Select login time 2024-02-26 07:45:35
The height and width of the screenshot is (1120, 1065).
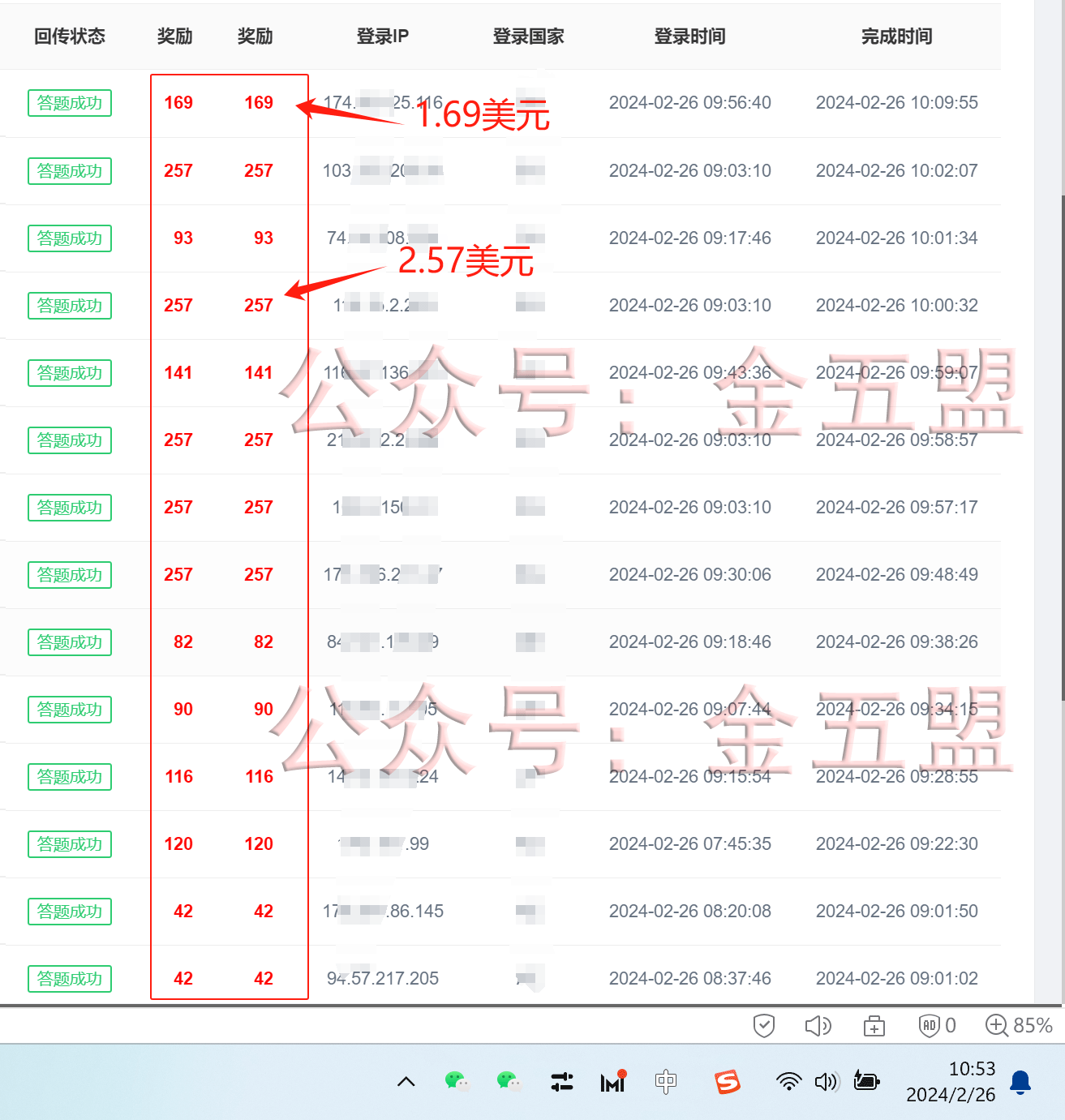point(690,844)
